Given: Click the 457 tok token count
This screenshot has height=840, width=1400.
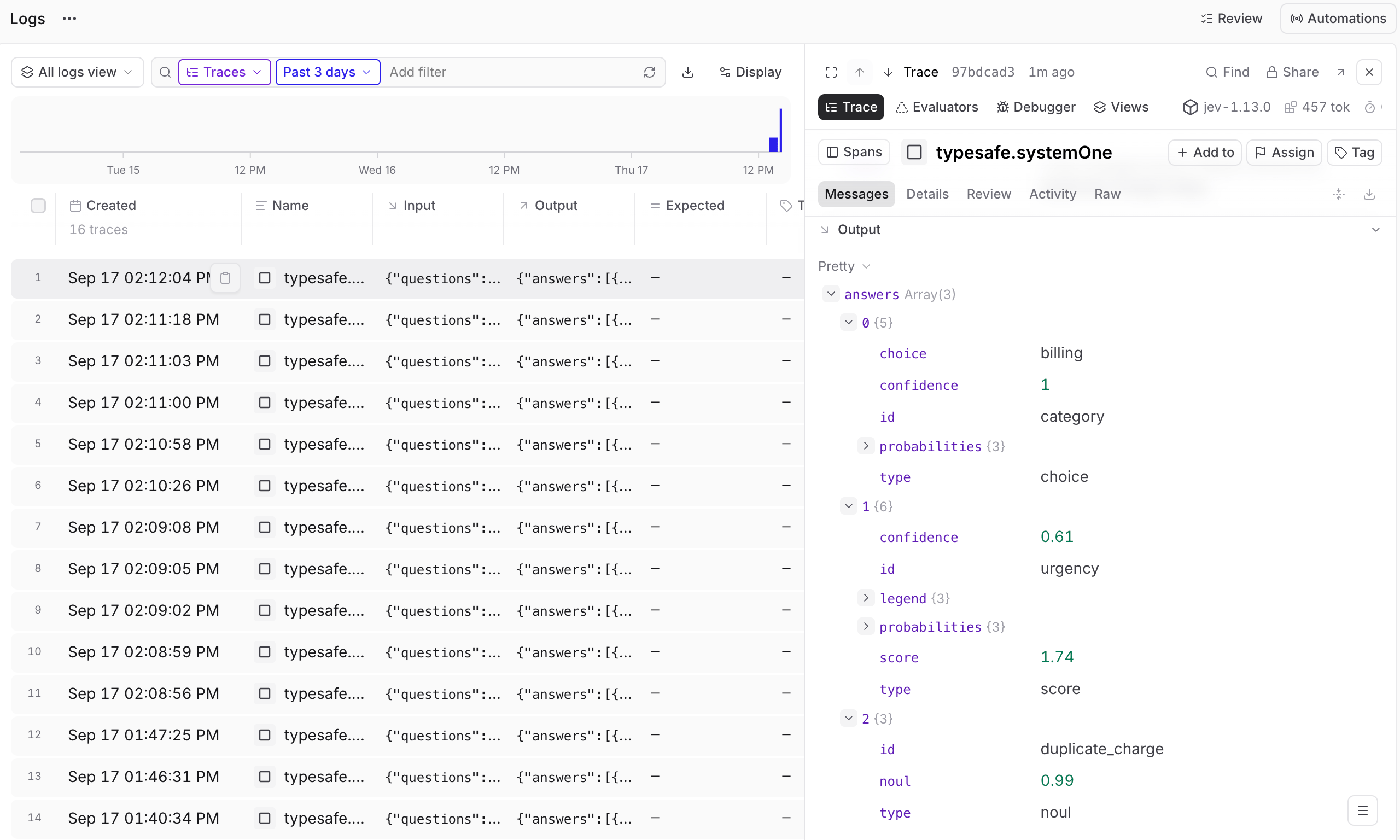Looking at the screenshot, I should [x=1317, y=107].
